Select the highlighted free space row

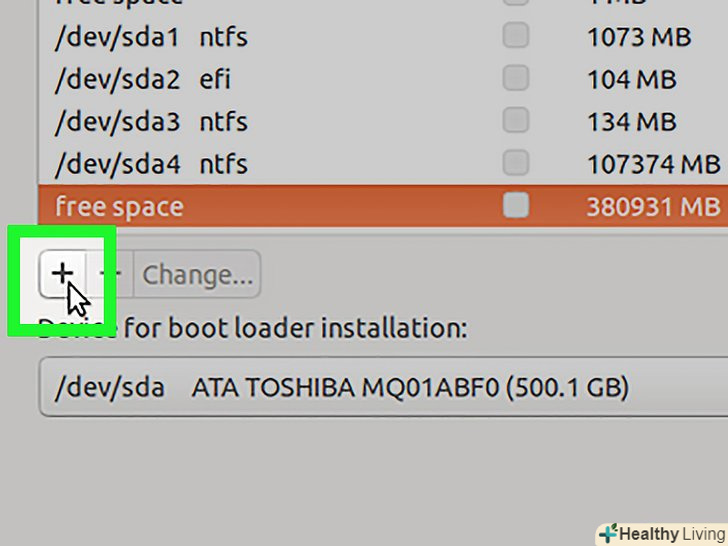[383, 206]
